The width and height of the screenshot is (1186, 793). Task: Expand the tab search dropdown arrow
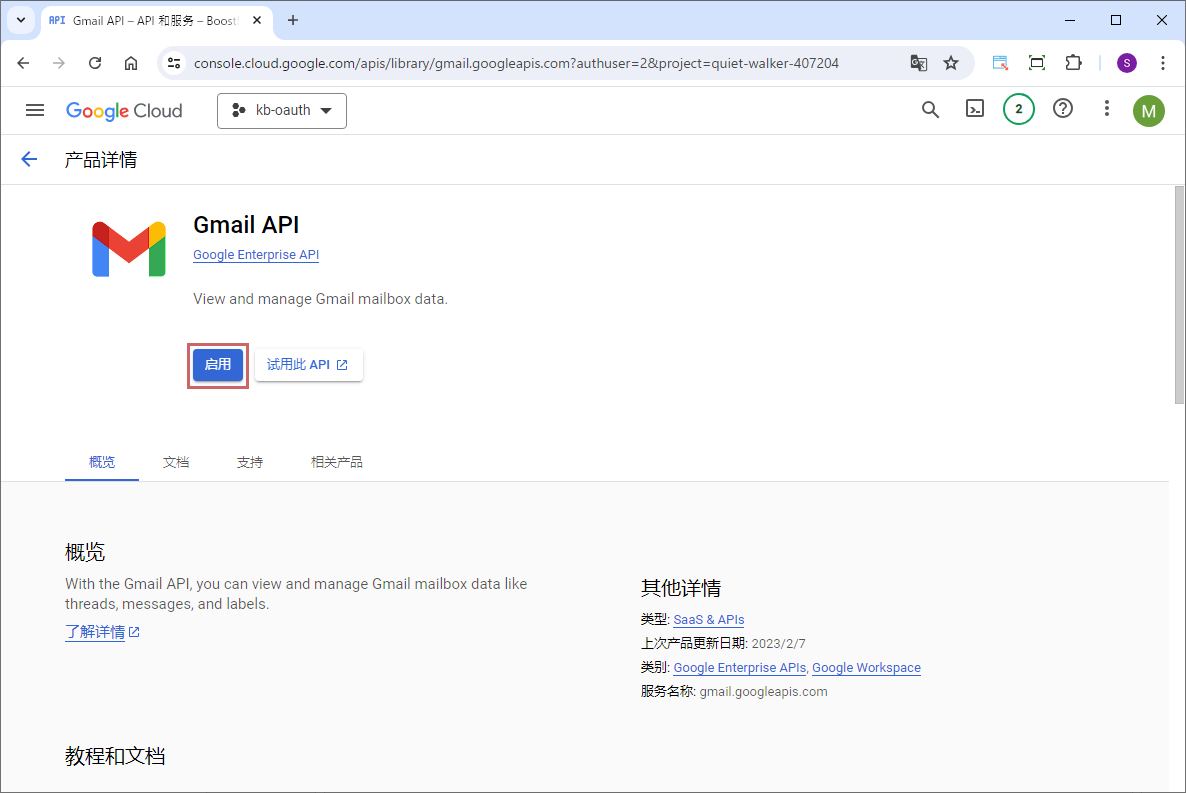(x=21, y=20)
